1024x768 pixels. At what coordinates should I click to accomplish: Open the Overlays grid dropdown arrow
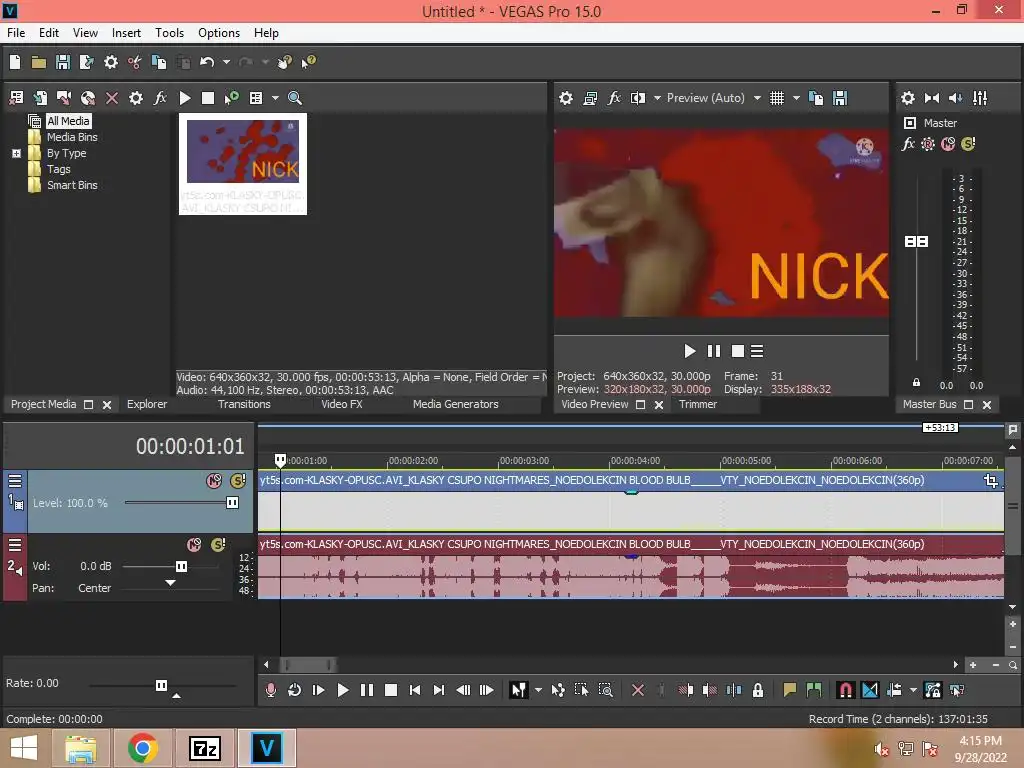(x=796, y=98)
